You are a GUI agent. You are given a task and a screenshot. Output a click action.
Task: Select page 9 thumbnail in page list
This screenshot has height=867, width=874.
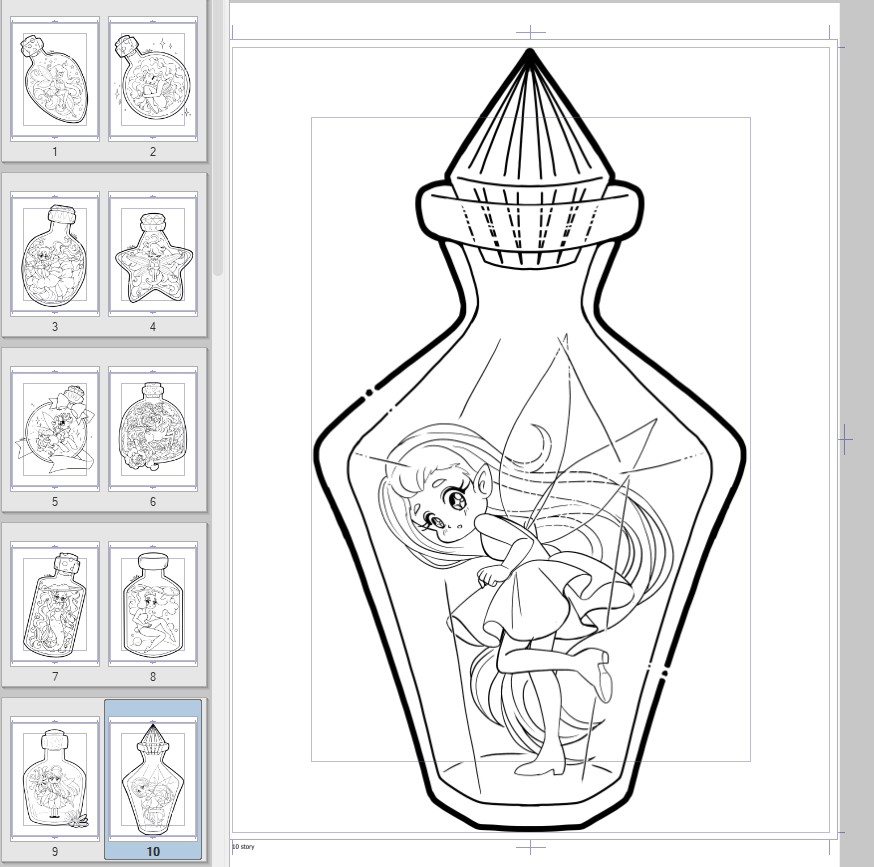[x=55, y=780]
